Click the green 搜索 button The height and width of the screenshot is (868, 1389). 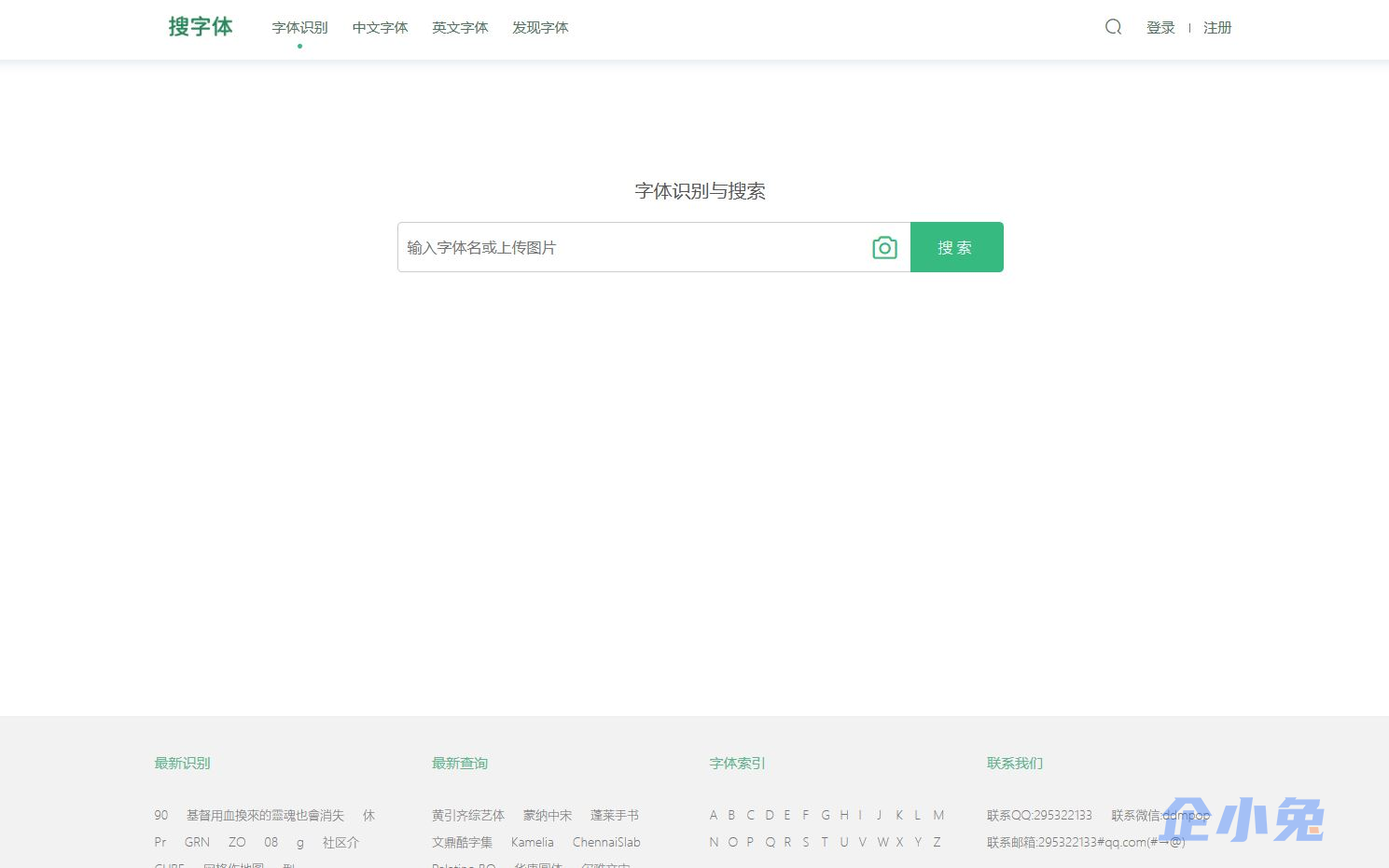[956, 247]
